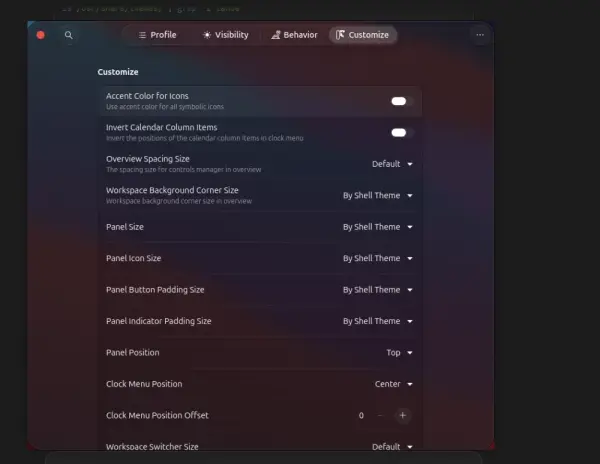Open the search magnifier icon
The height and width of the screenshot is (464, 600).
tap(68, 35)
